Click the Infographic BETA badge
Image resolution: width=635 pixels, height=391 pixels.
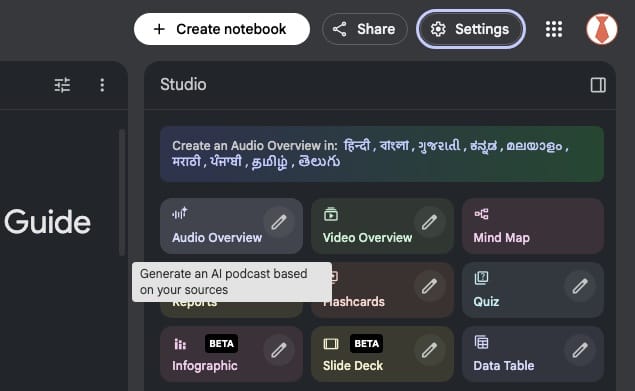click(222, 344)
